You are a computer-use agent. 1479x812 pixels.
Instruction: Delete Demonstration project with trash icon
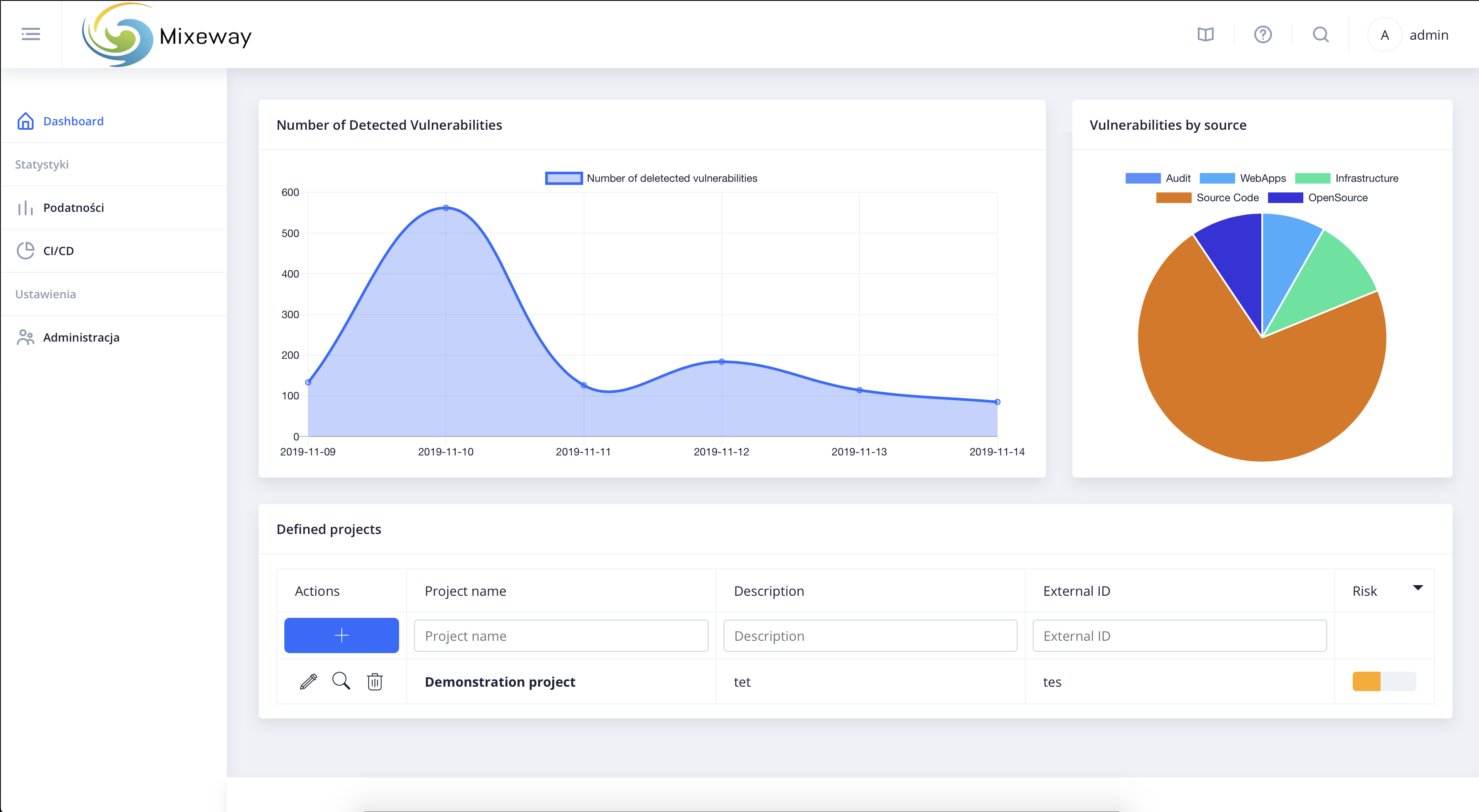tap(374, 681)
